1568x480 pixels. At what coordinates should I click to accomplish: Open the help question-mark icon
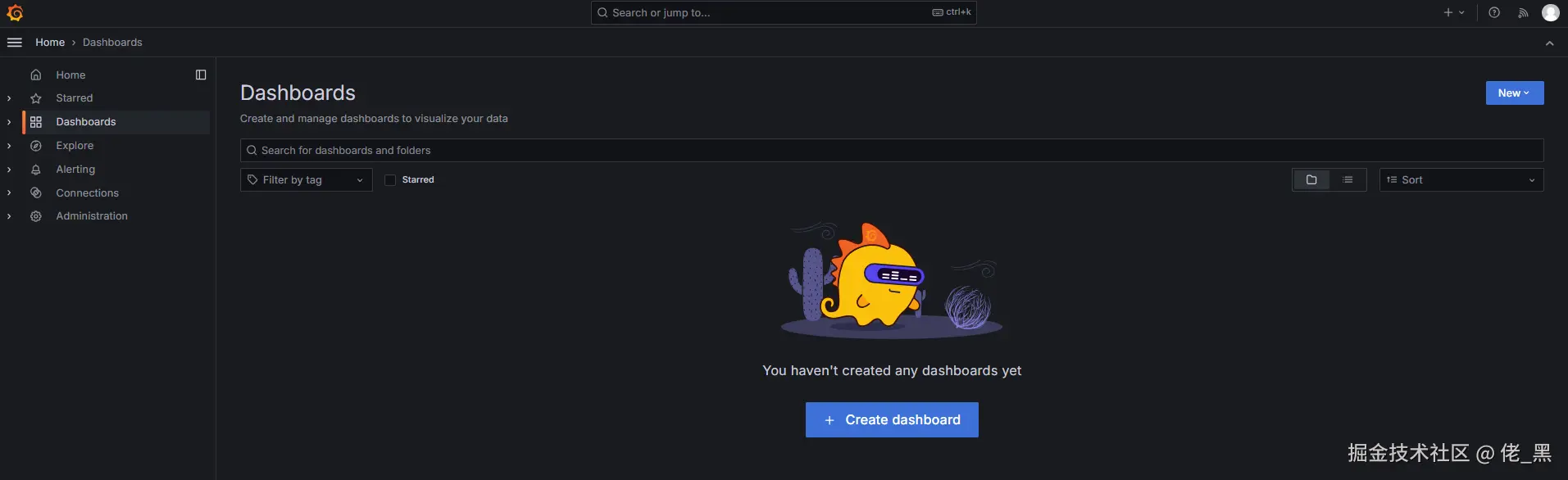pyautogui.click(x=1494, y=13)
